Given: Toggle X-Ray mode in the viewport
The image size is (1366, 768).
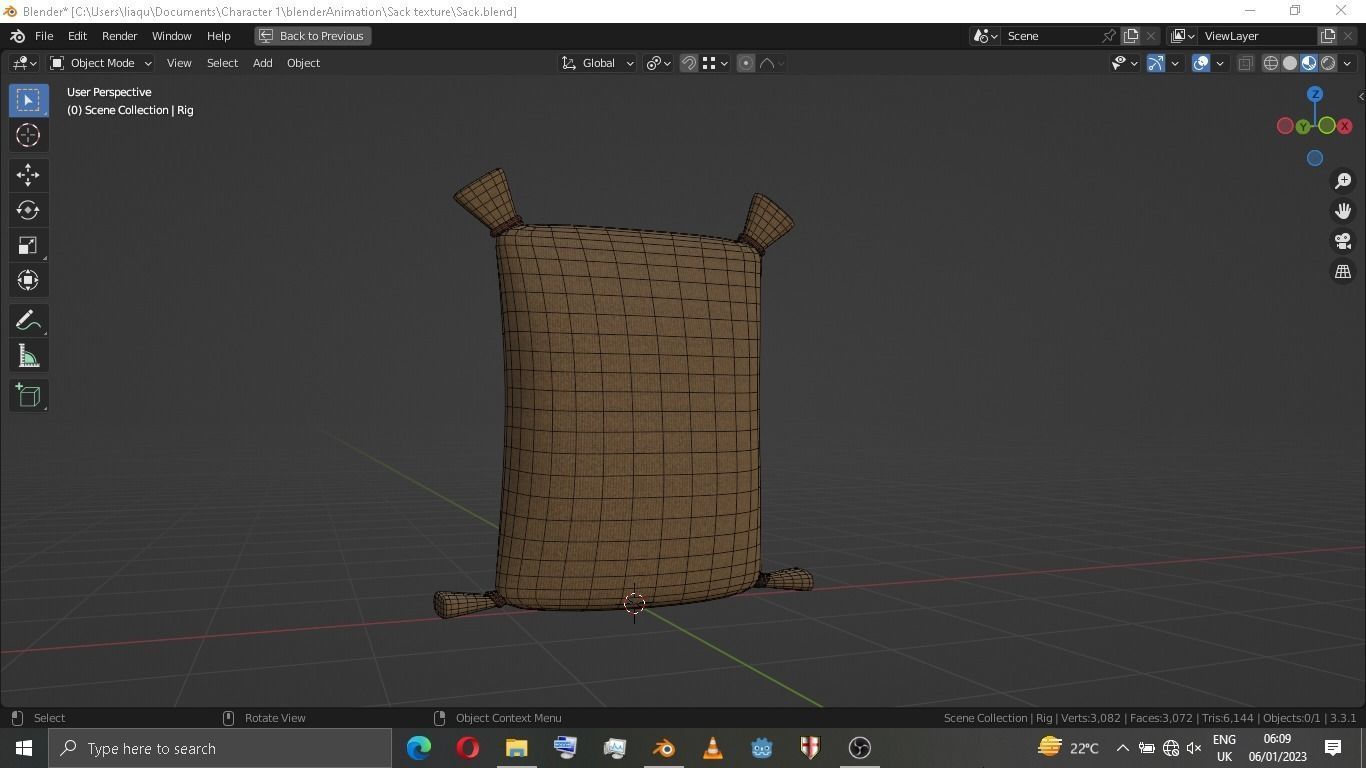Looking at the screenshot, I should (x=1245, y=63).
